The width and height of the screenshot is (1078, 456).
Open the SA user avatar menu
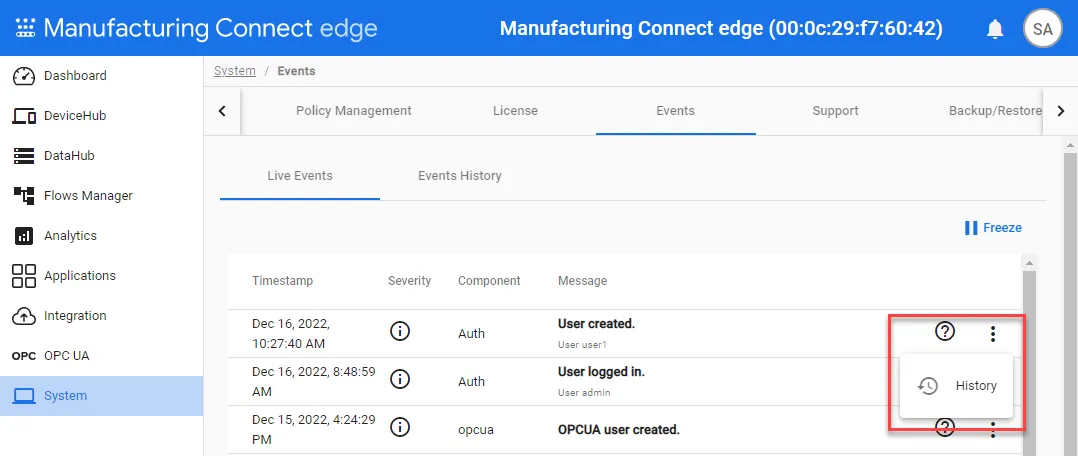1042,28
